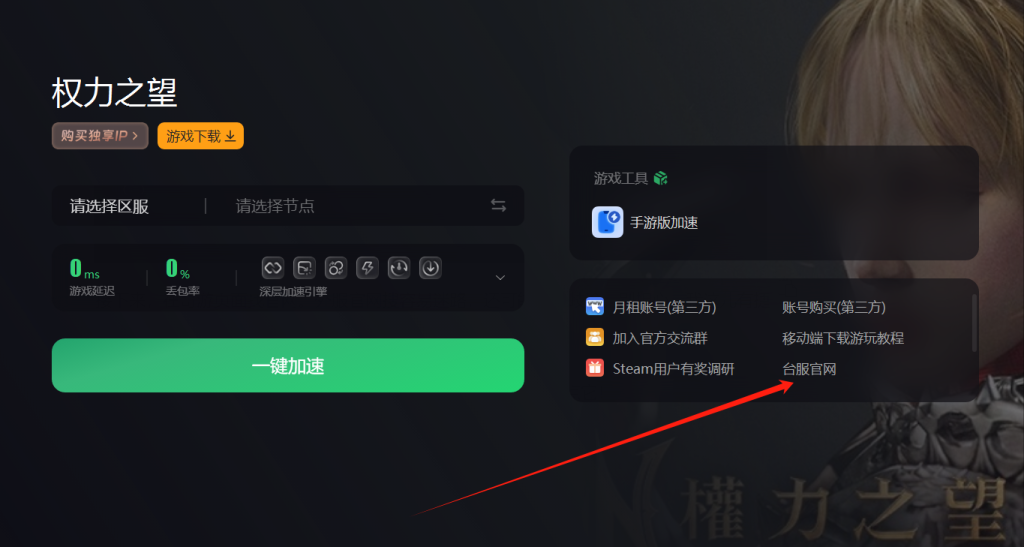
Task: Click the speedometer refresh engine icon
Action: (398, 268)
